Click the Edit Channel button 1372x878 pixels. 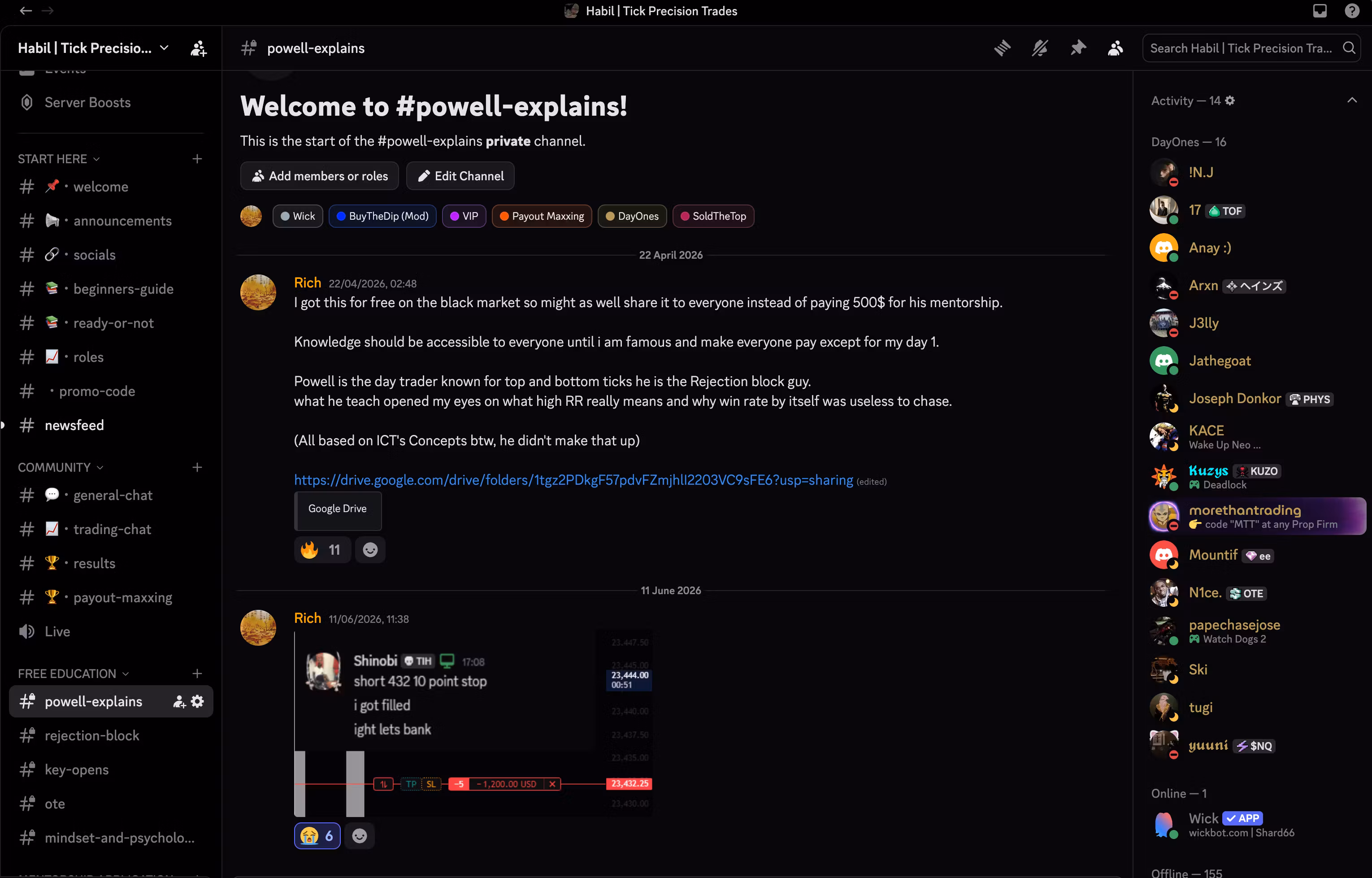click(x=460, y=176)
